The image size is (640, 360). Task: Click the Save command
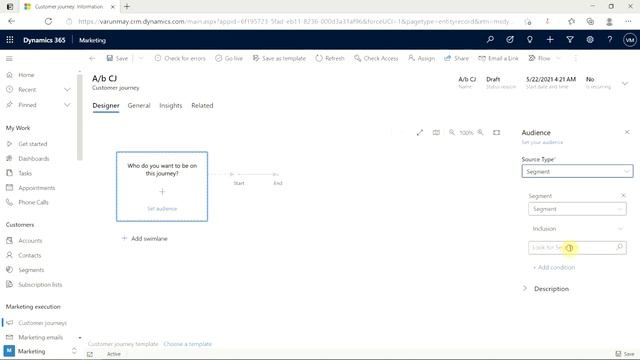[x=118, y=58]
